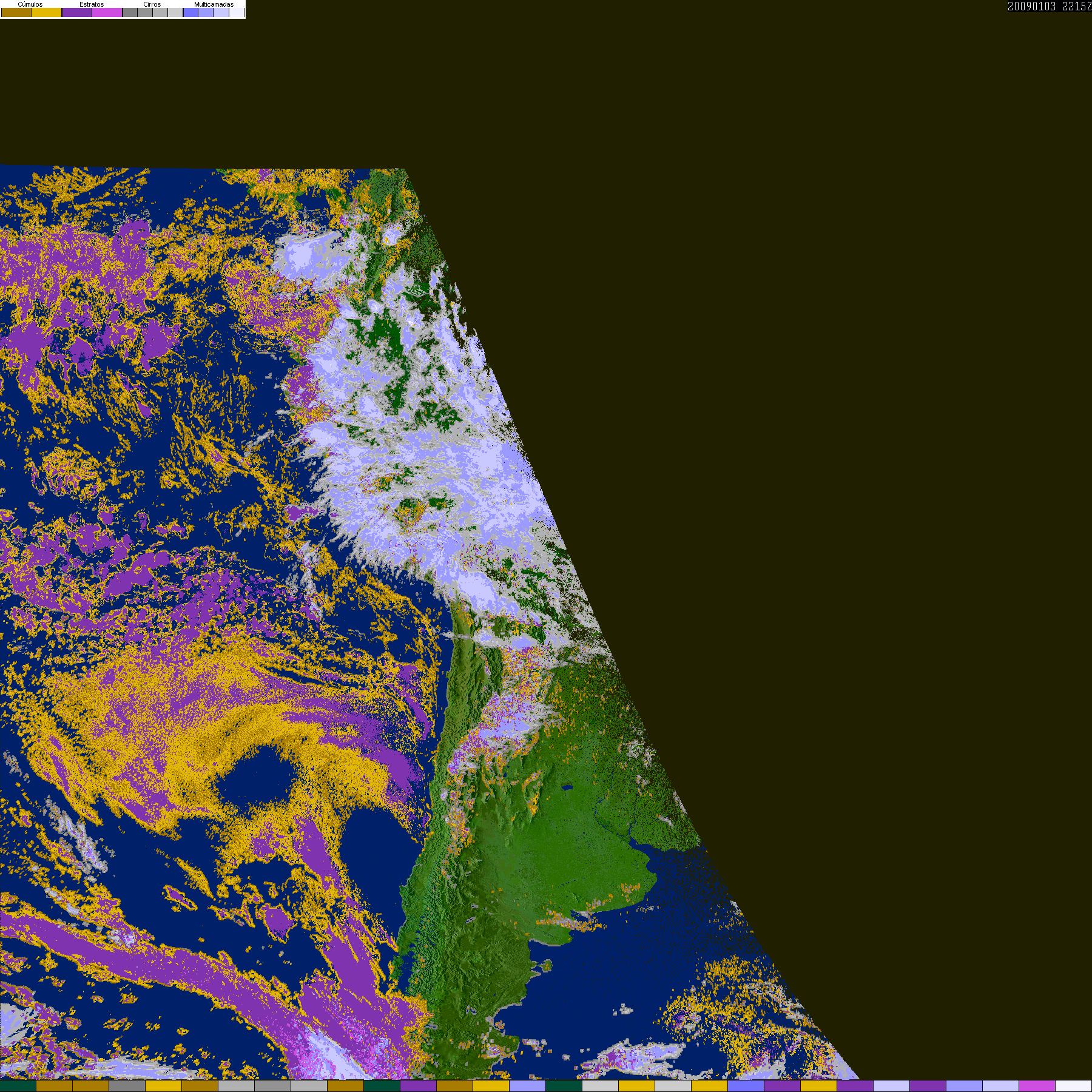Click the 20090103 date stamp
Image resolution: width=1092 pixels, height=1092 pixels.
click(x=1032, y=6)
